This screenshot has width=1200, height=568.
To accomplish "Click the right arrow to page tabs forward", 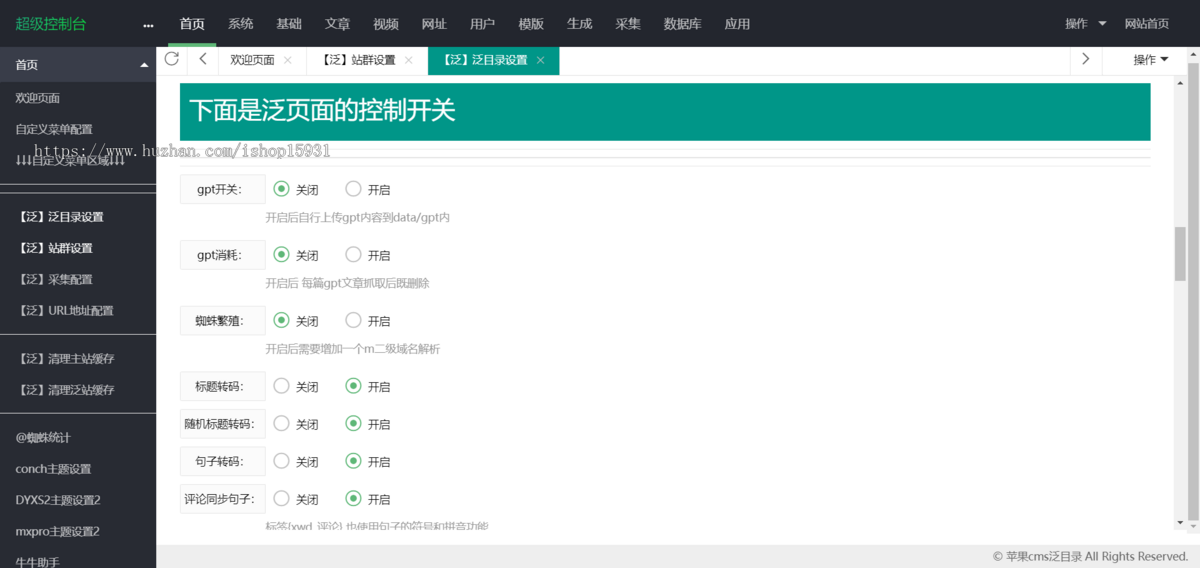I will point(1085,59).
